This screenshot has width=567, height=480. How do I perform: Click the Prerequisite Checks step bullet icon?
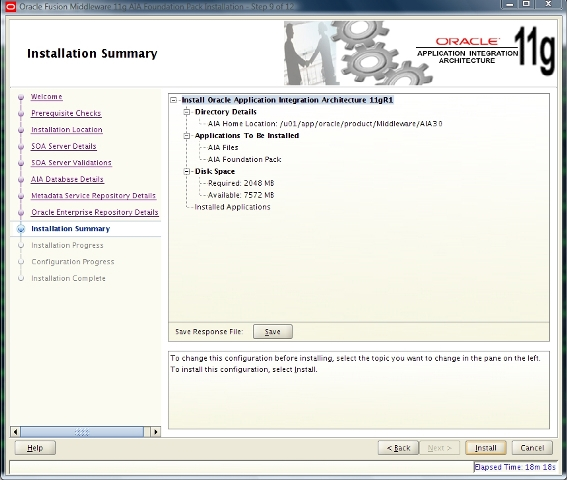21,113
